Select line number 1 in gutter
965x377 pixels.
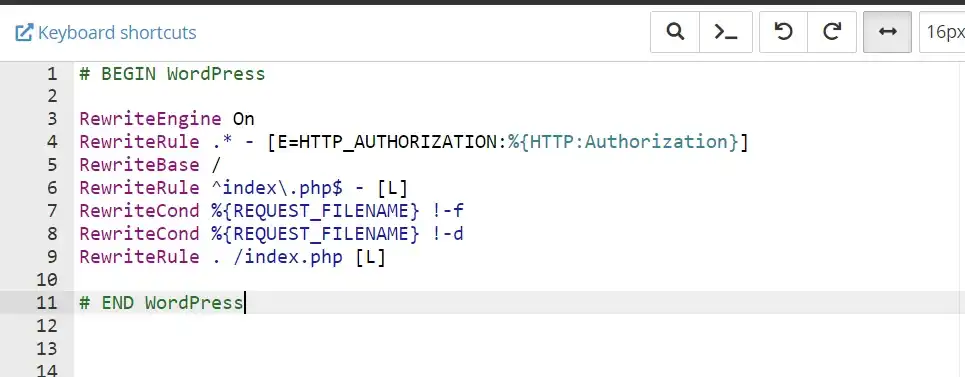tap(52, 74)
